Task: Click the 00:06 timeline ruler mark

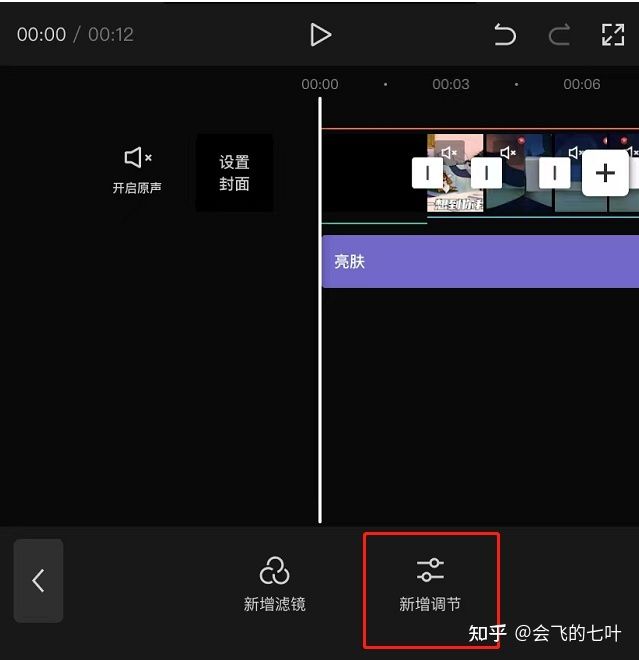Action: (x=582, y=84)
